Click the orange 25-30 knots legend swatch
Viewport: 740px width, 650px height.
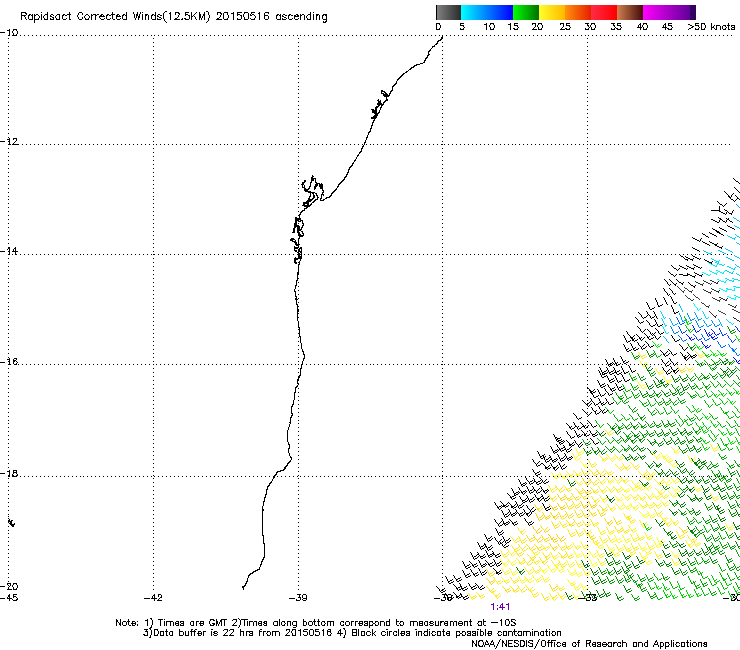click(x=578, y=12)
